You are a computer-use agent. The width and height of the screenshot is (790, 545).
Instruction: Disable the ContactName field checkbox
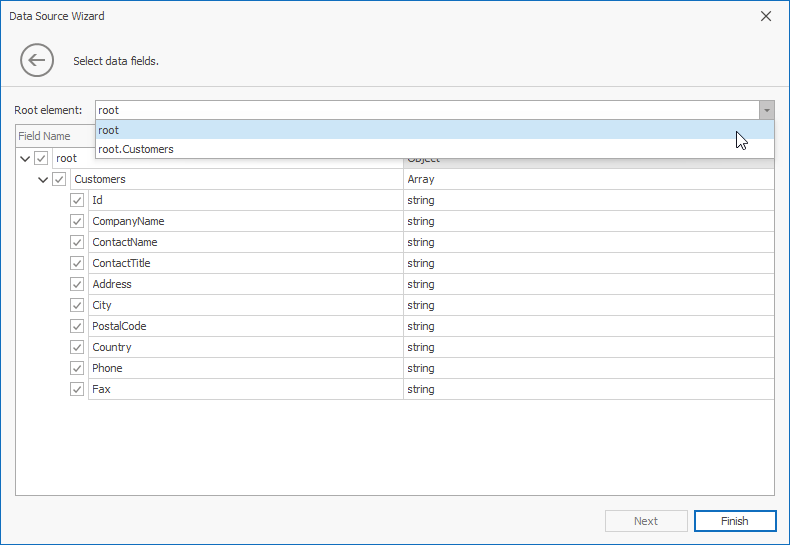(x=77, y=242)
